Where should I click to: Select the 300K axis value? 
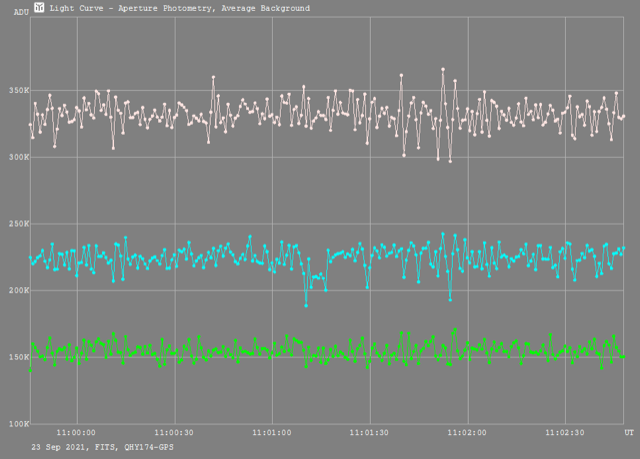pos(19,157)
